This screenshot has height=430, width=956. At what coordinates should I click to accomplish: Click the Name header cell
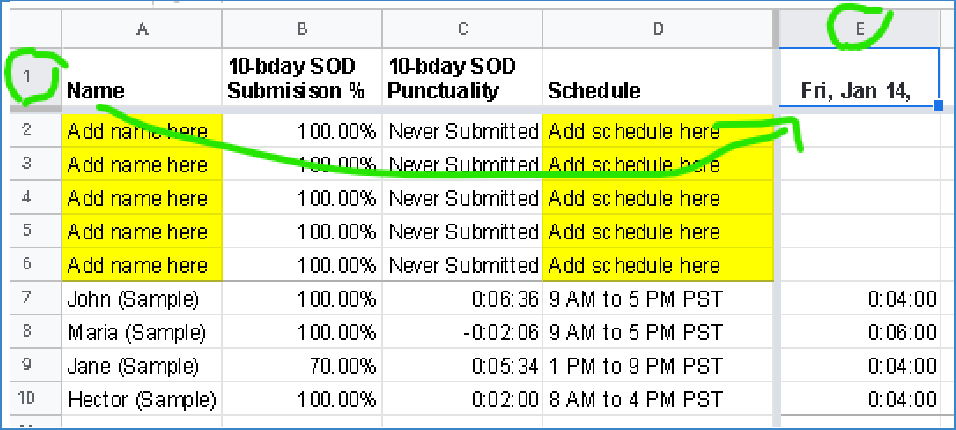coord(141,78)
